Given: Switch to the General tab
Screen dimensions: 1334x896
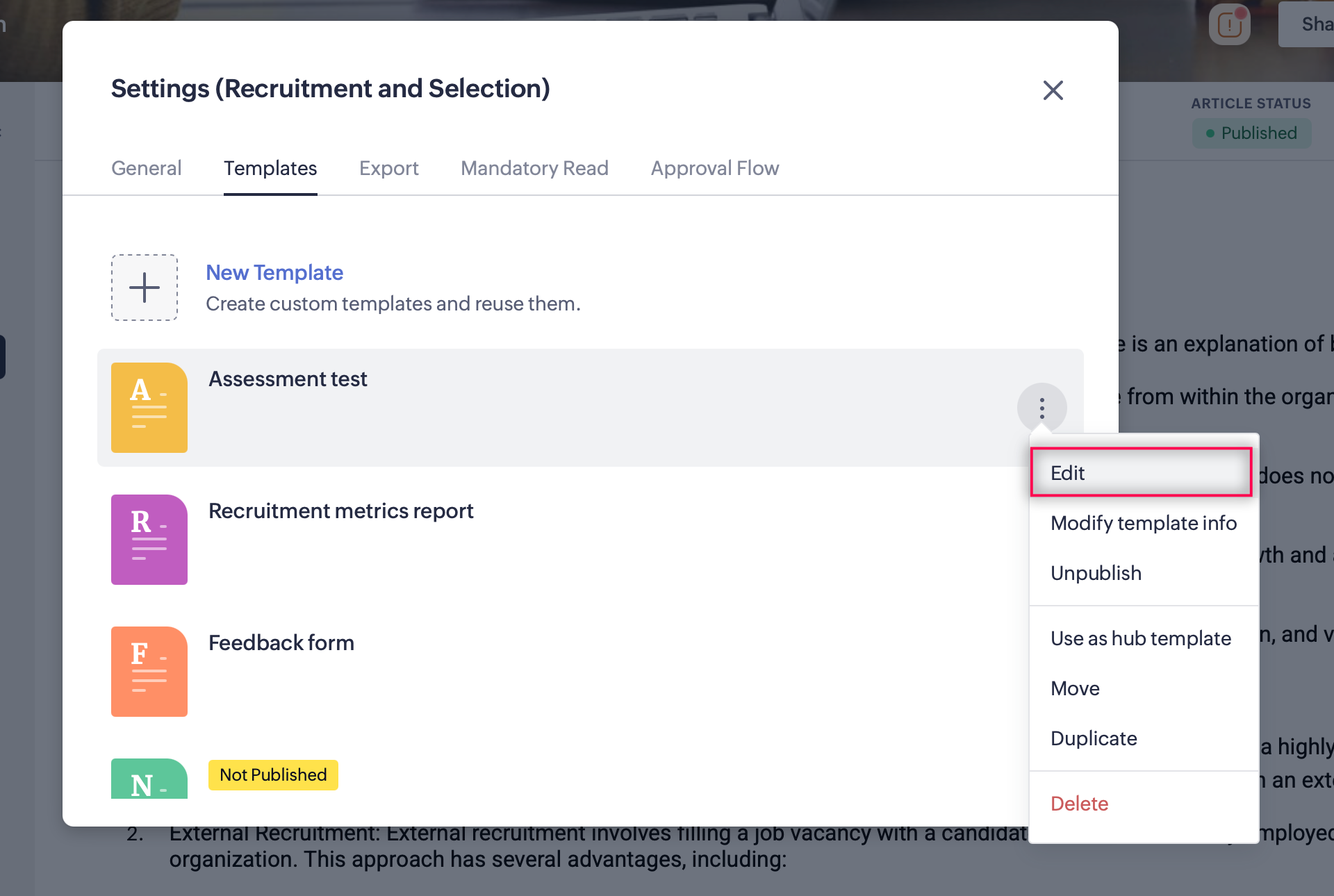Looking at the screenshot, I should coord(146,168).
